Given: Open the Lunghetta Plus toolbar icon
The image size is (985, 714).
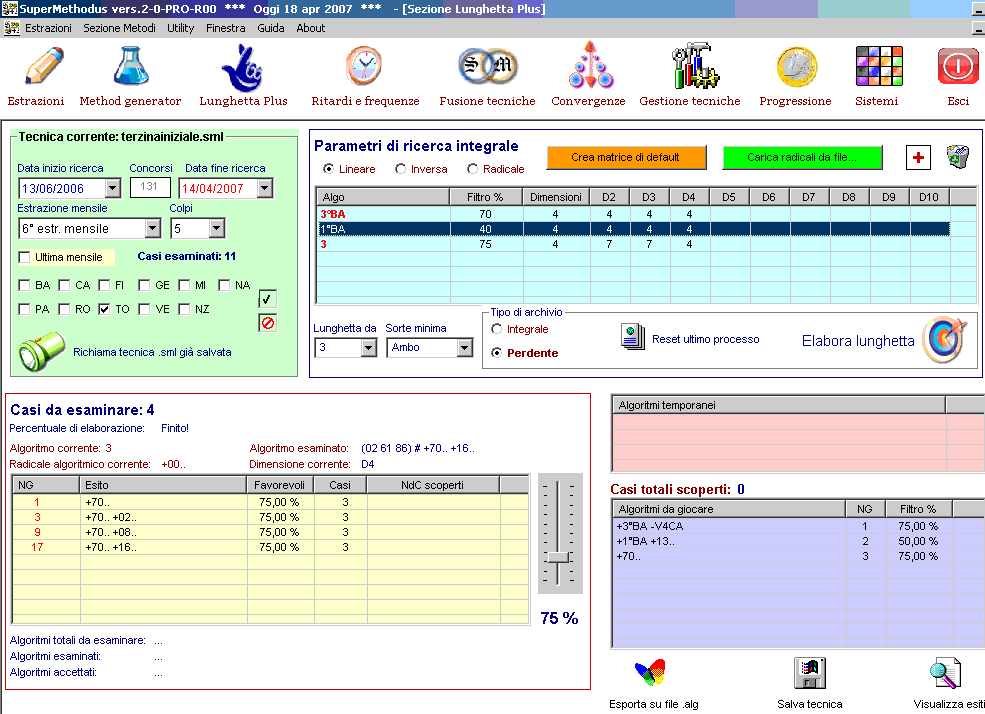Looking at the screenshot, I should (x=242, y=68).
